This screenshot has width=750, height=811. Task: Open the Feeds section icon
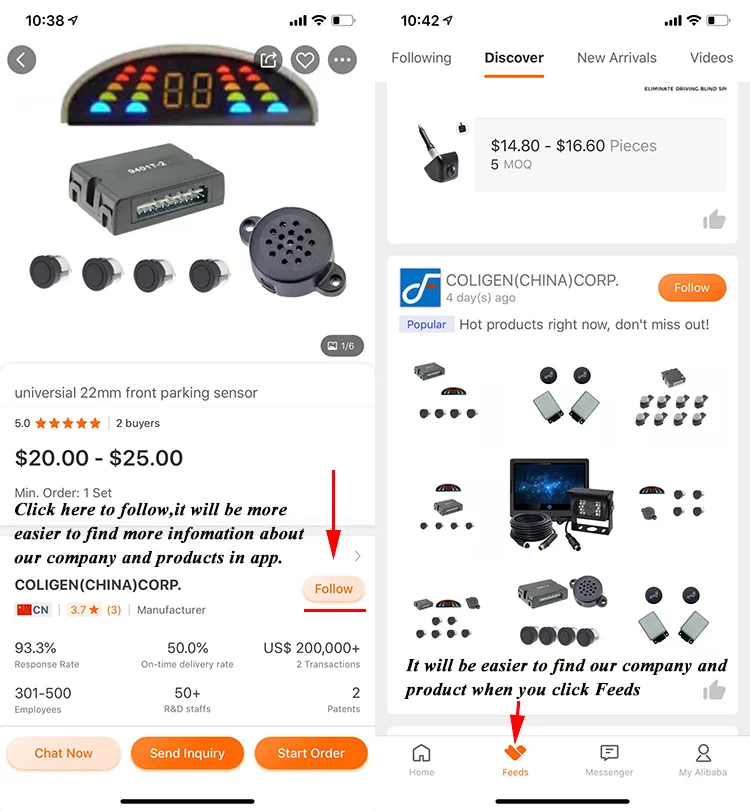515,760
